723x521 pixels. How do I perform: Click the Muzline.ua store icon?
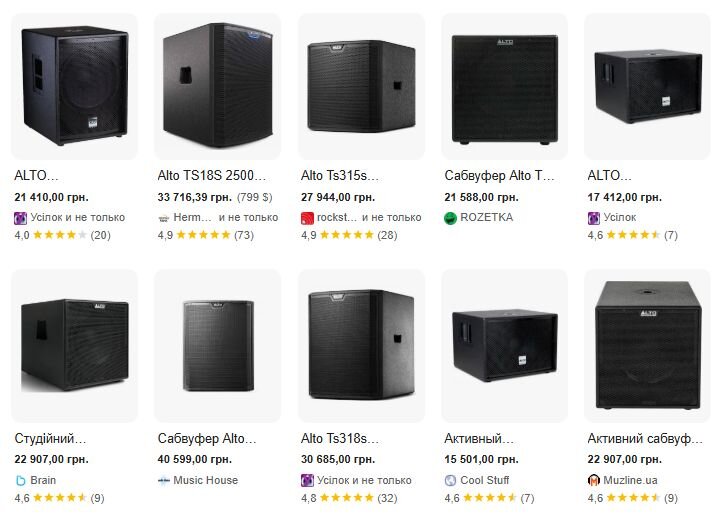coord(594,480)
